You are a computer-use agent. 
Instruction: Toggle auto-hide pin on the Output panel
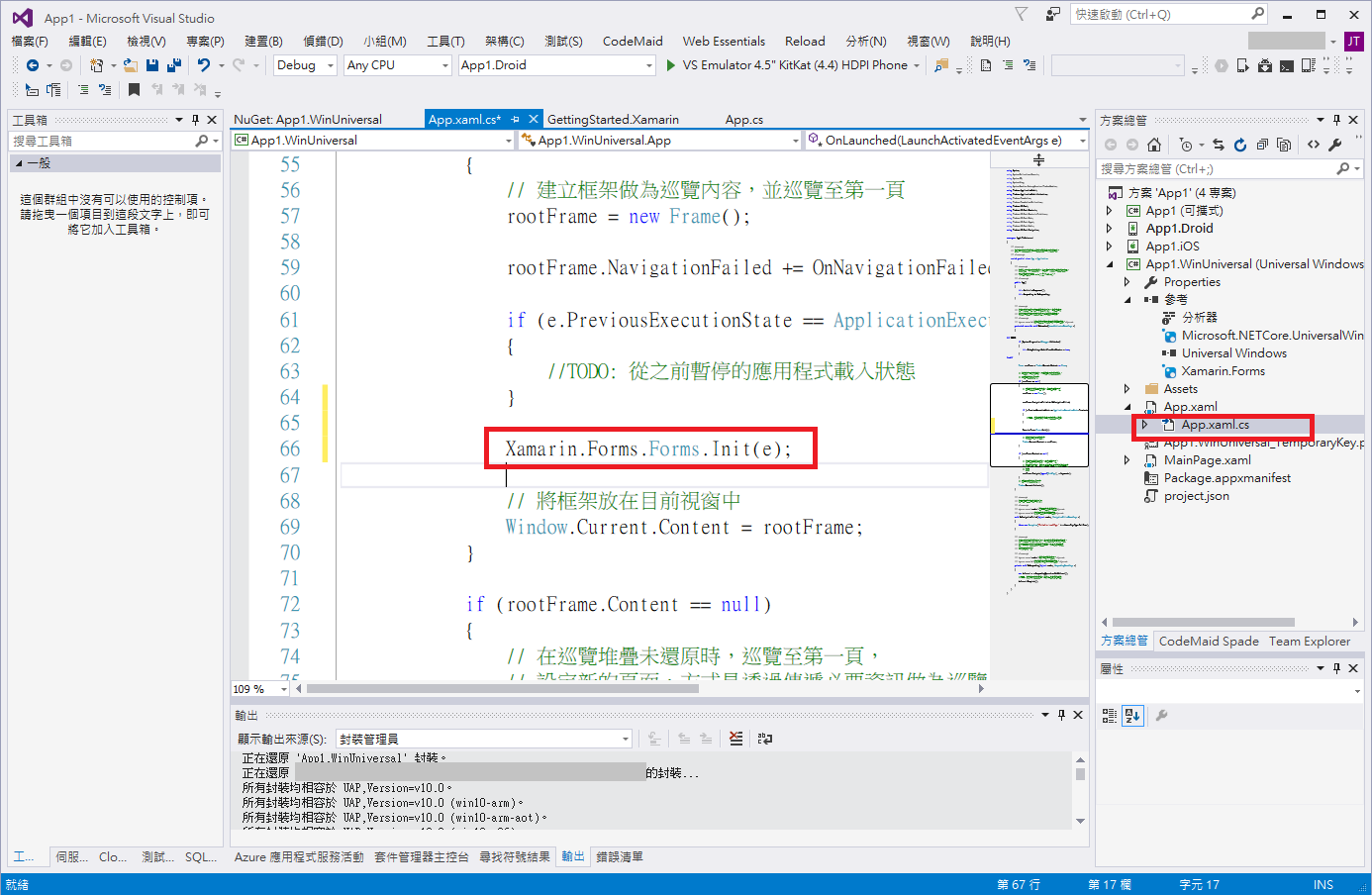point(1061,715)
